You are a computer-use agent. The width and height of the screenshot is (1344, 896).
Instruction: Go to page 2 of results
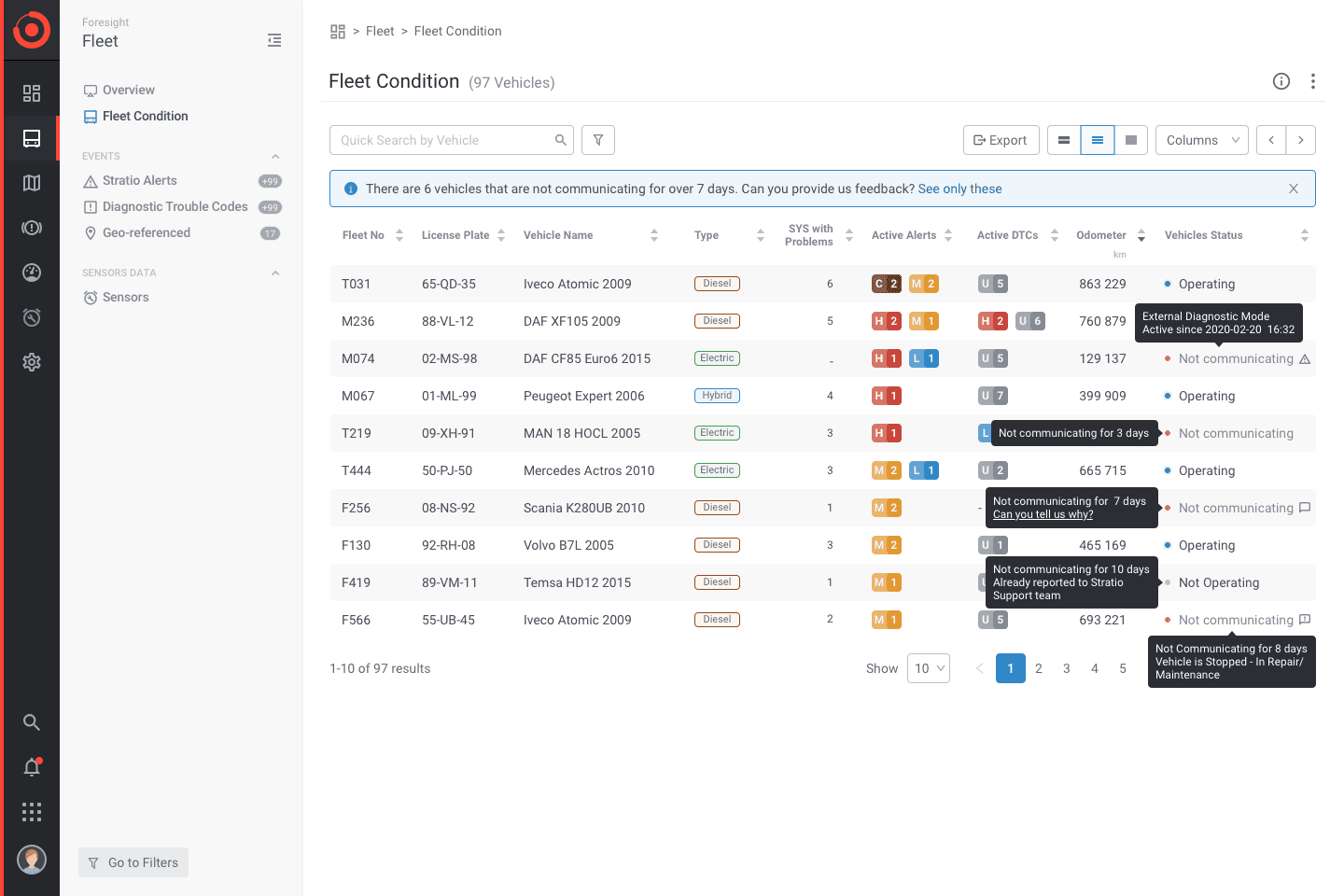tap(1039, 668)
